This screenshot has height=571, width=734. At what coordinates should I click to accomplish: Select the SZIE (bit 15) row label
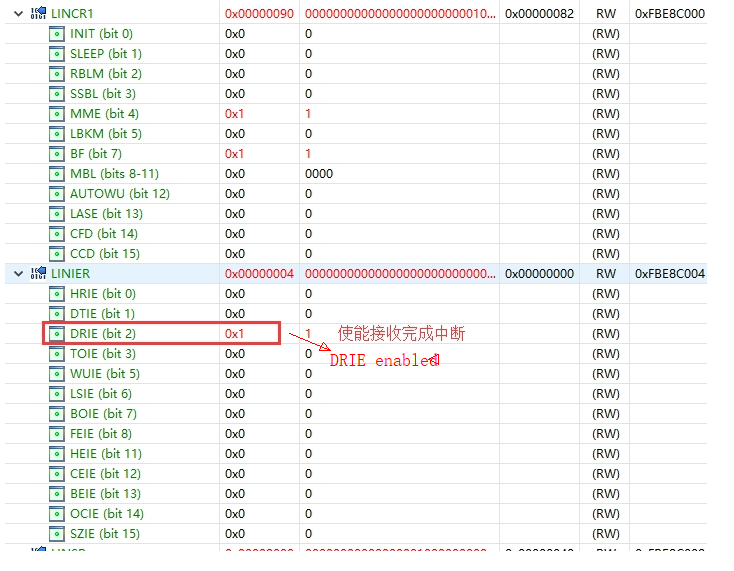tap(105, 534)
